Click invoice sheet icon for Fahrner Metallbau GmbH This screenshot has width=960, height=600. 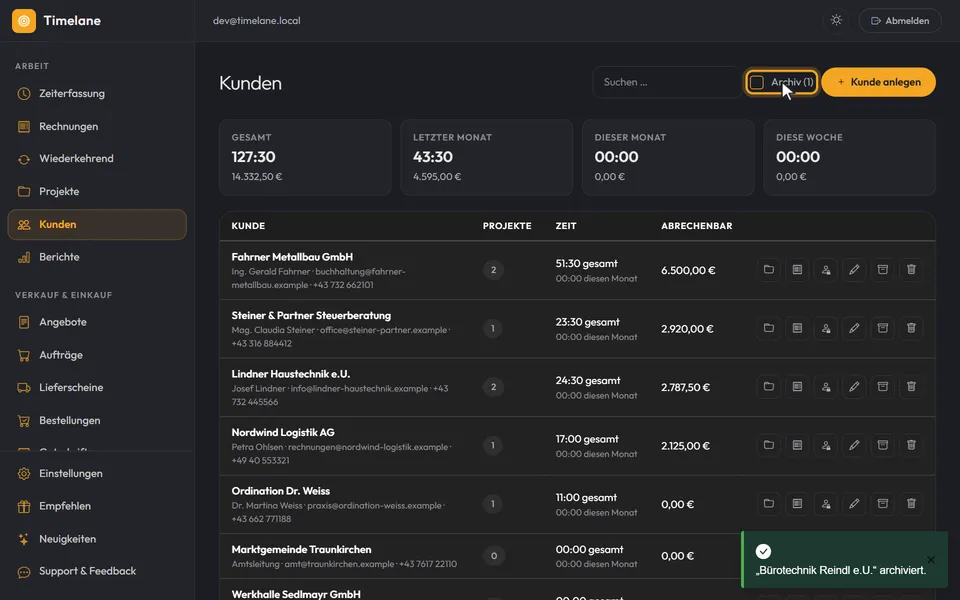(797, 269)
